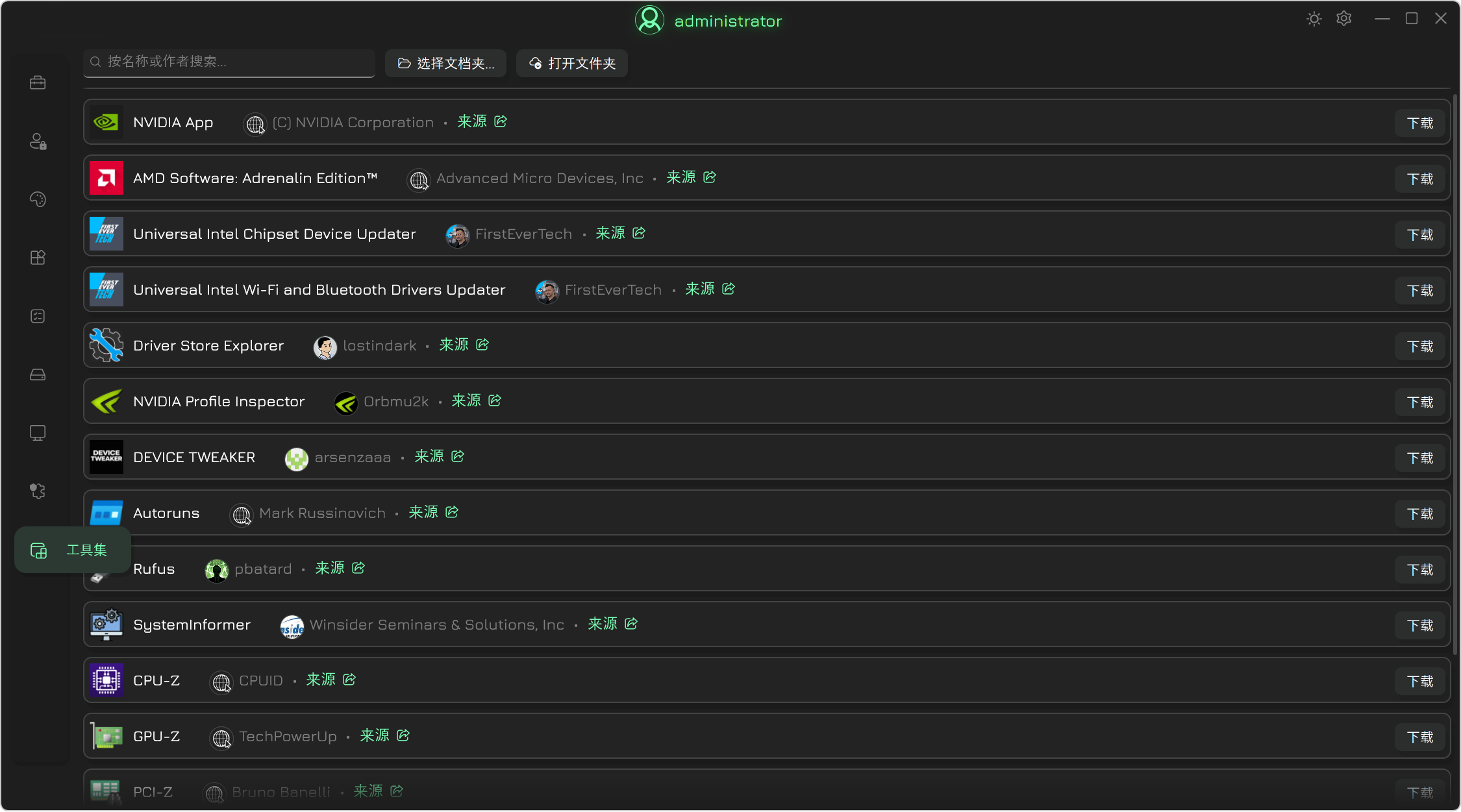This screenshot has width=1461, height=812.
Task: Open the apps grid sidebar icon
Action: point(38,258)
